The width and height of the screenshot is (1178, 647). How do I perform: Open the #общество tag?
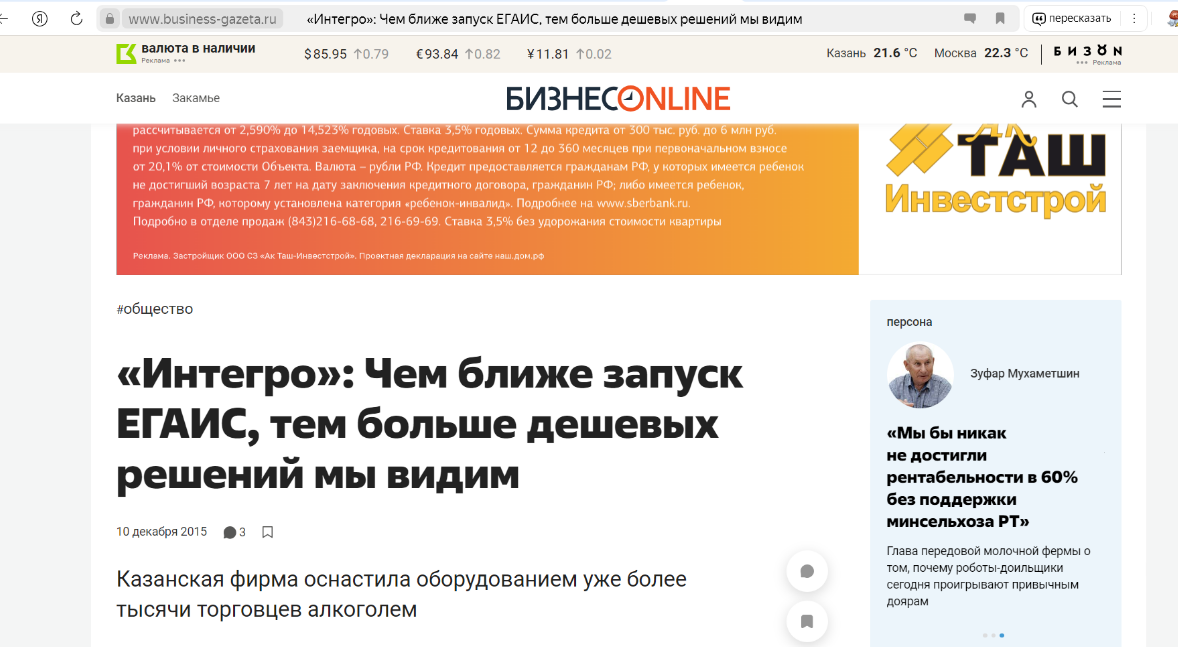(x=155, y=309)
